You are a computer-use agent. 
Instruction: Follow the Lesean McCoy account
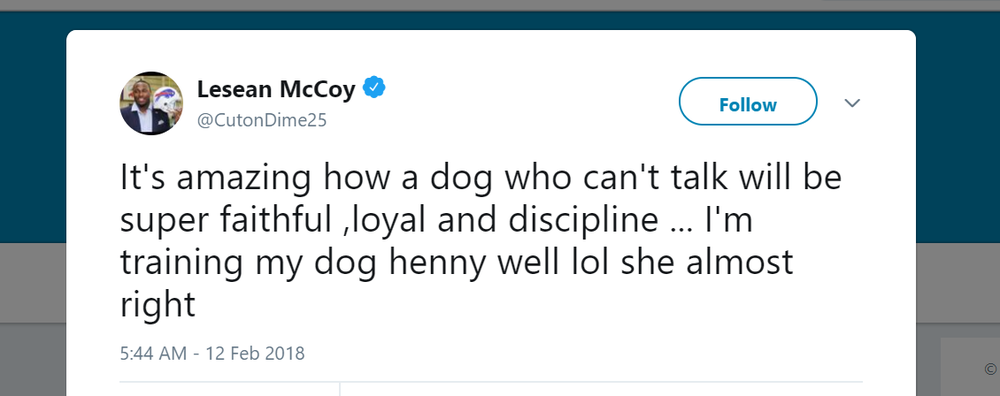click(747, 101)
